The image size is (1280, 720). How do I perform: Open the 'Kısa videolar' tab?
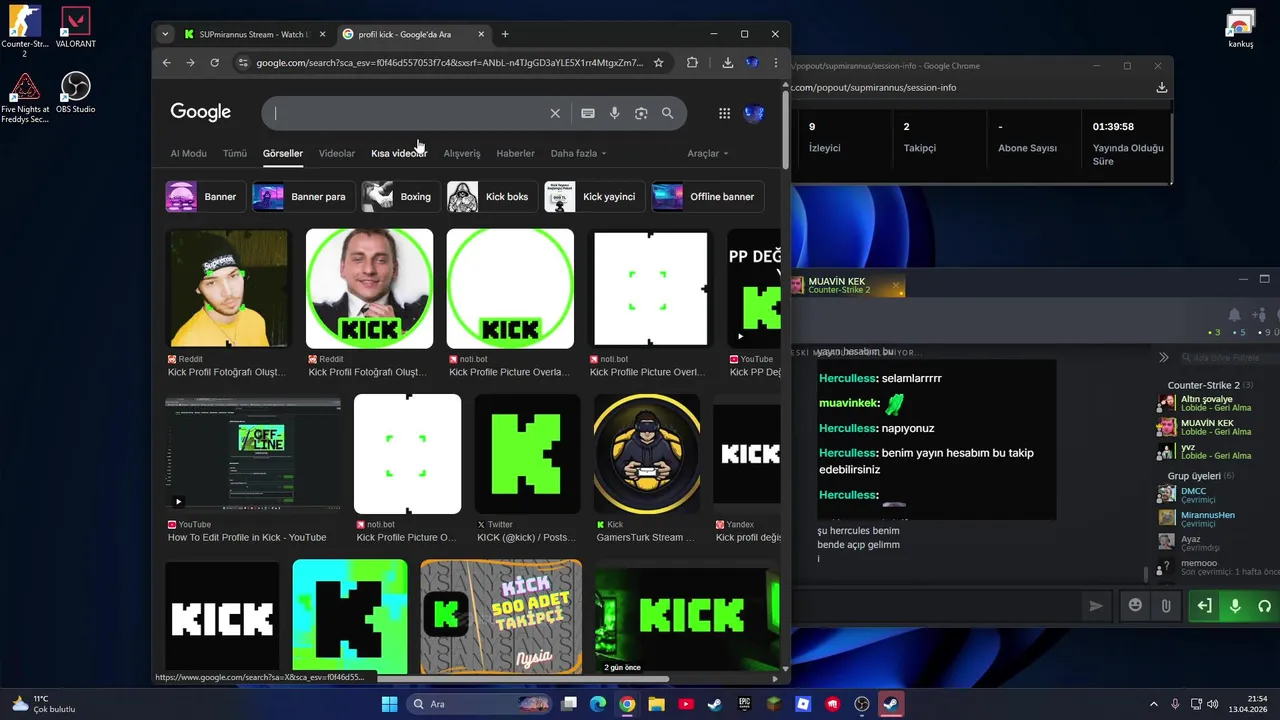tap(399, 153)
